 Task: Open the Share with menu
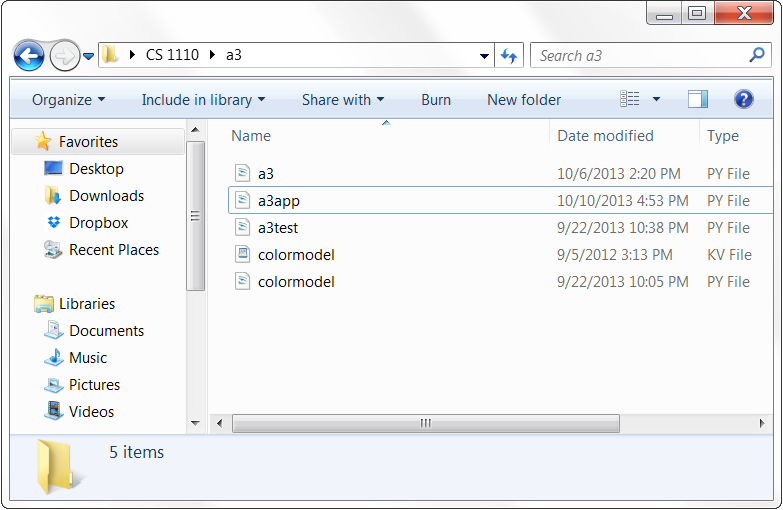[x=343, y=100]
